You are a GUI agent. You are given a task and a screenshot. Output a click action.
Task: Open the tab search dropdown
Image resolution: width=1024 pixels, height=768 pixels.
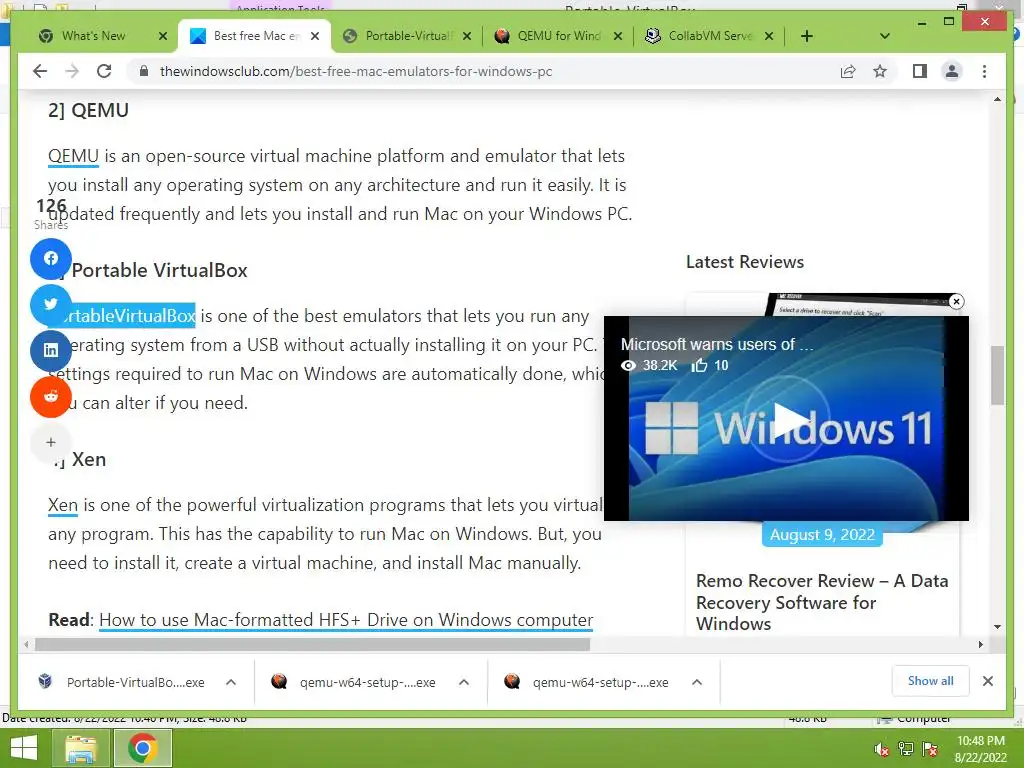coord(885,36)
